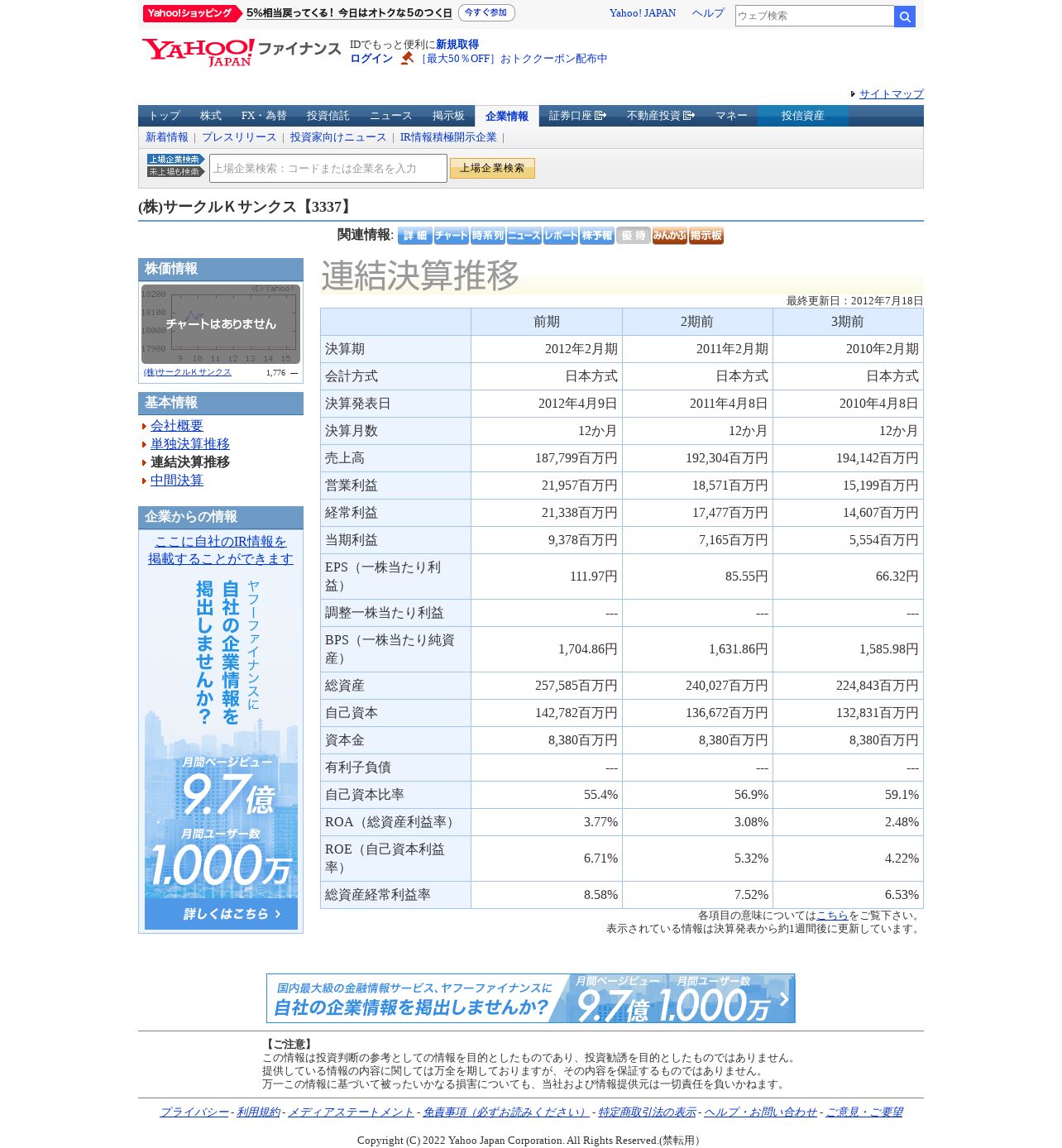Open the 中間決算 sidebar link

pyautogui.click(x=177, y=481)
